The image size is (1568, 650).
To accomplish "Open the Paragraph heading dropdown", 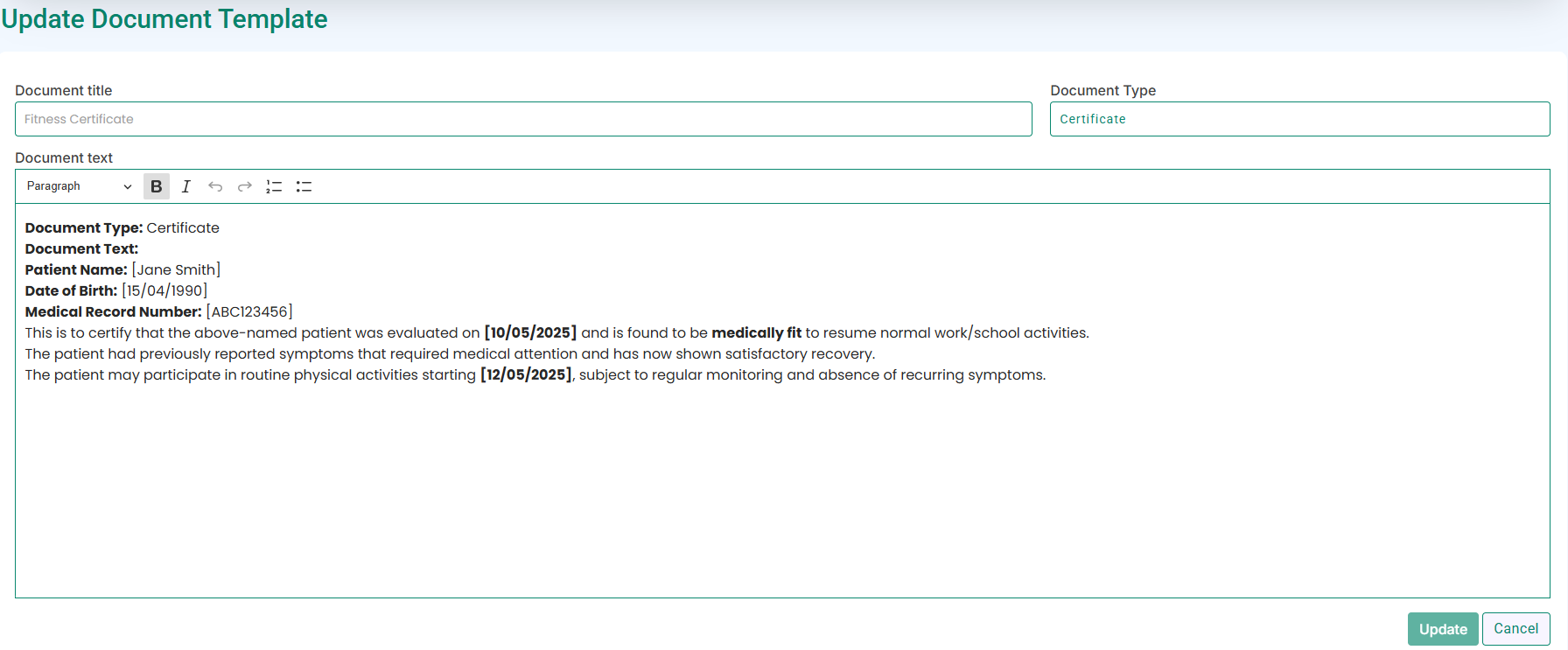I will (x=79, y=186).
